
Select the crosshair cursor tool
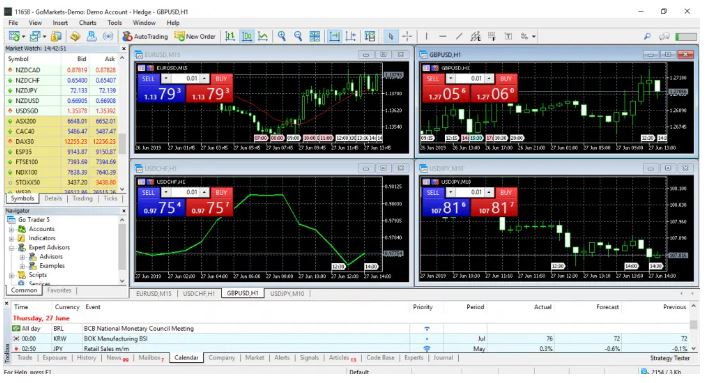coord(407,36)
